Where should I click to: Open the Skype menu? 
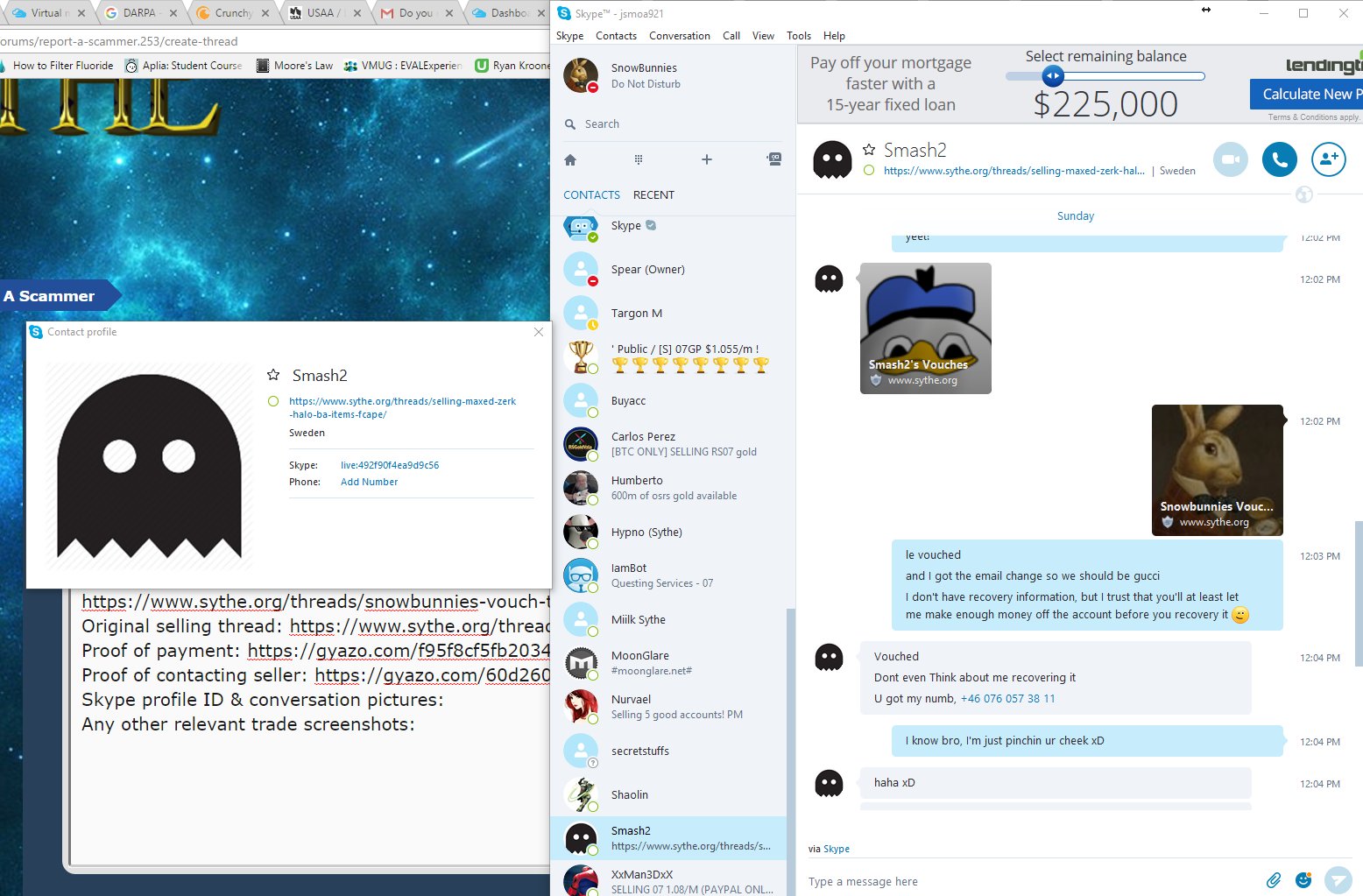[569, 36]
